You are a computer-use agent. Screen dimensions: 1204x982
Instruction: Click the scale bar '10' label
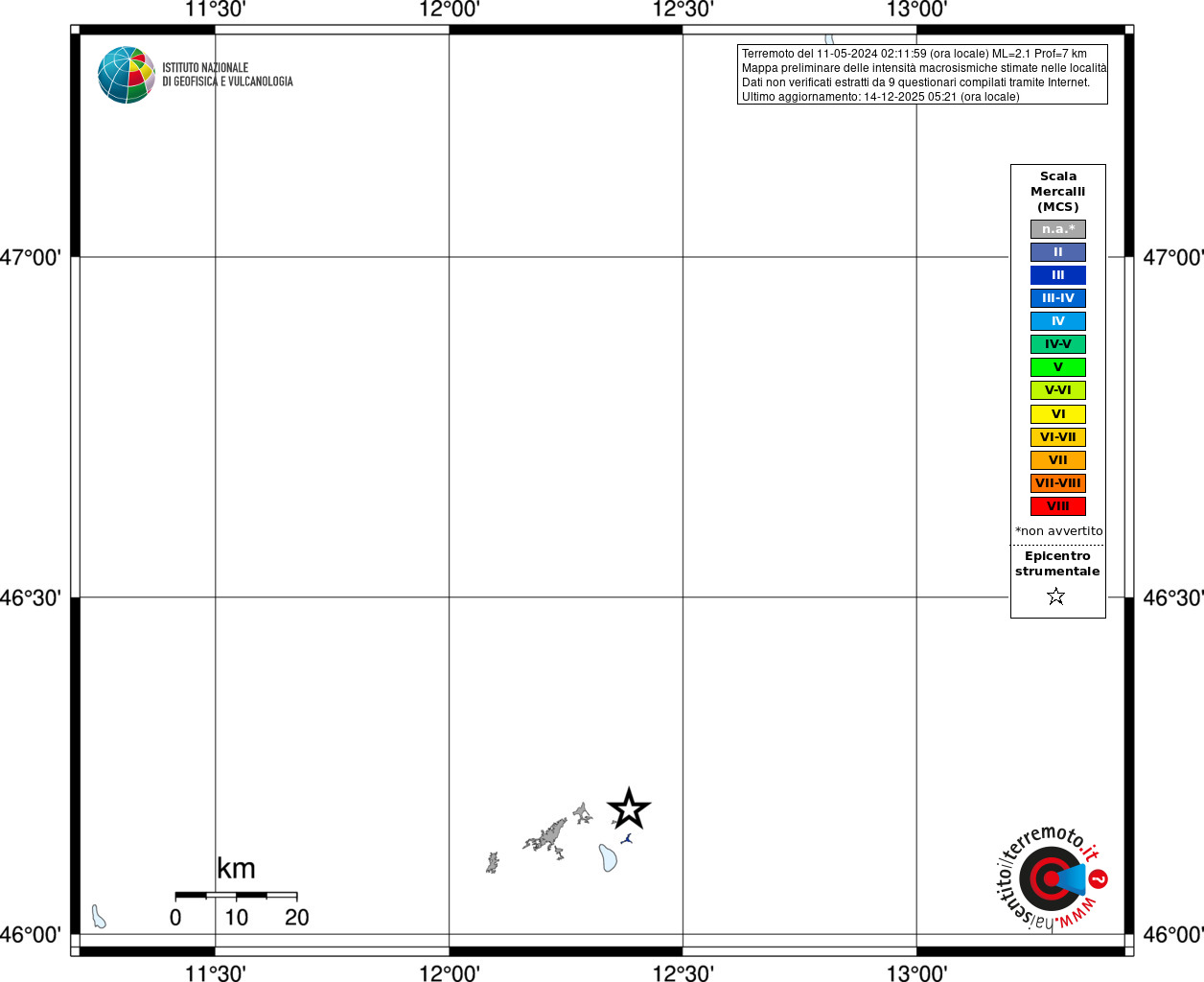pyautogui.click(x=237, y=918)
